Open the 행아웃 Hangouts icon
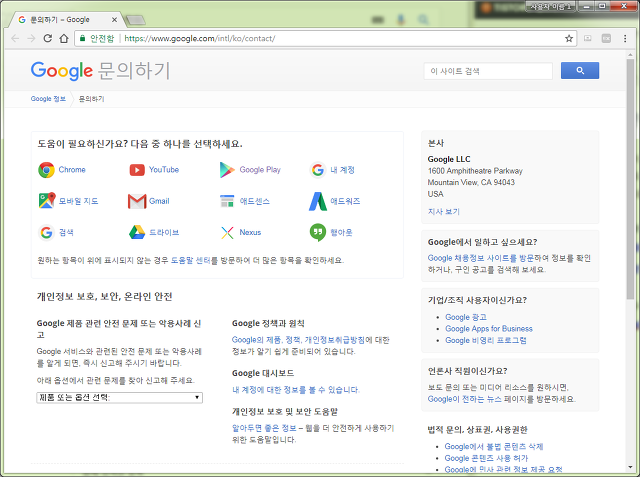 [318, 233]
